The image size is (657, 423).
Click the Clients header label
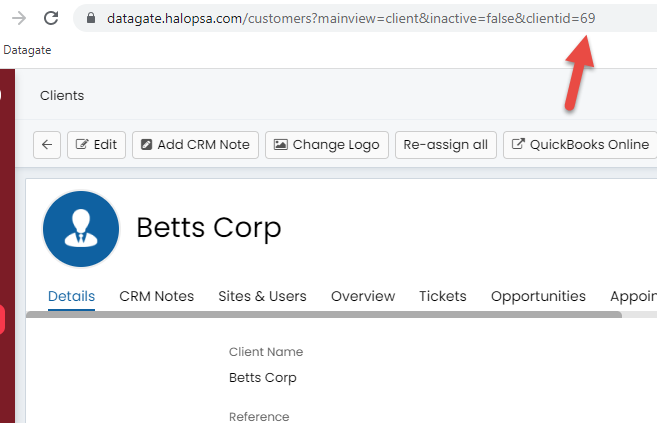coord(62,96)
